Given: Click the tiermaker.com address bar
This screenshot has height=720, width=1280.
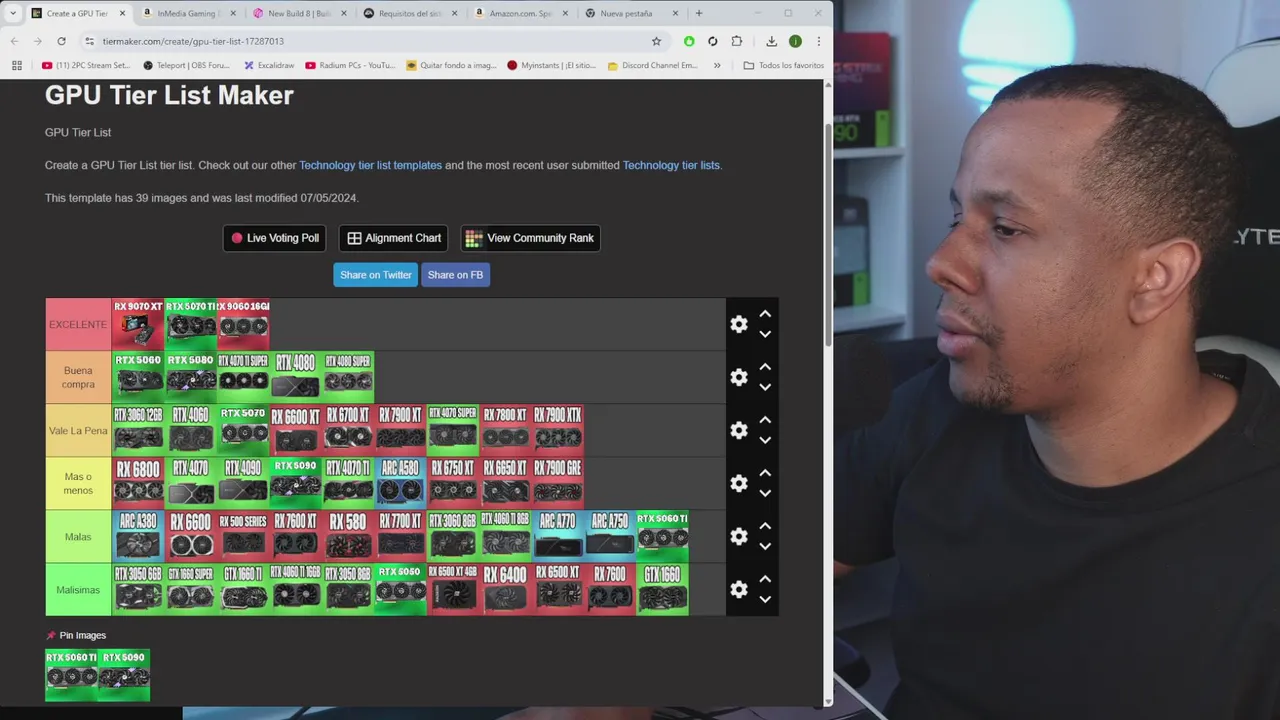Looking at the screenshot, I should pyautogui.click(x=370, y=41).
